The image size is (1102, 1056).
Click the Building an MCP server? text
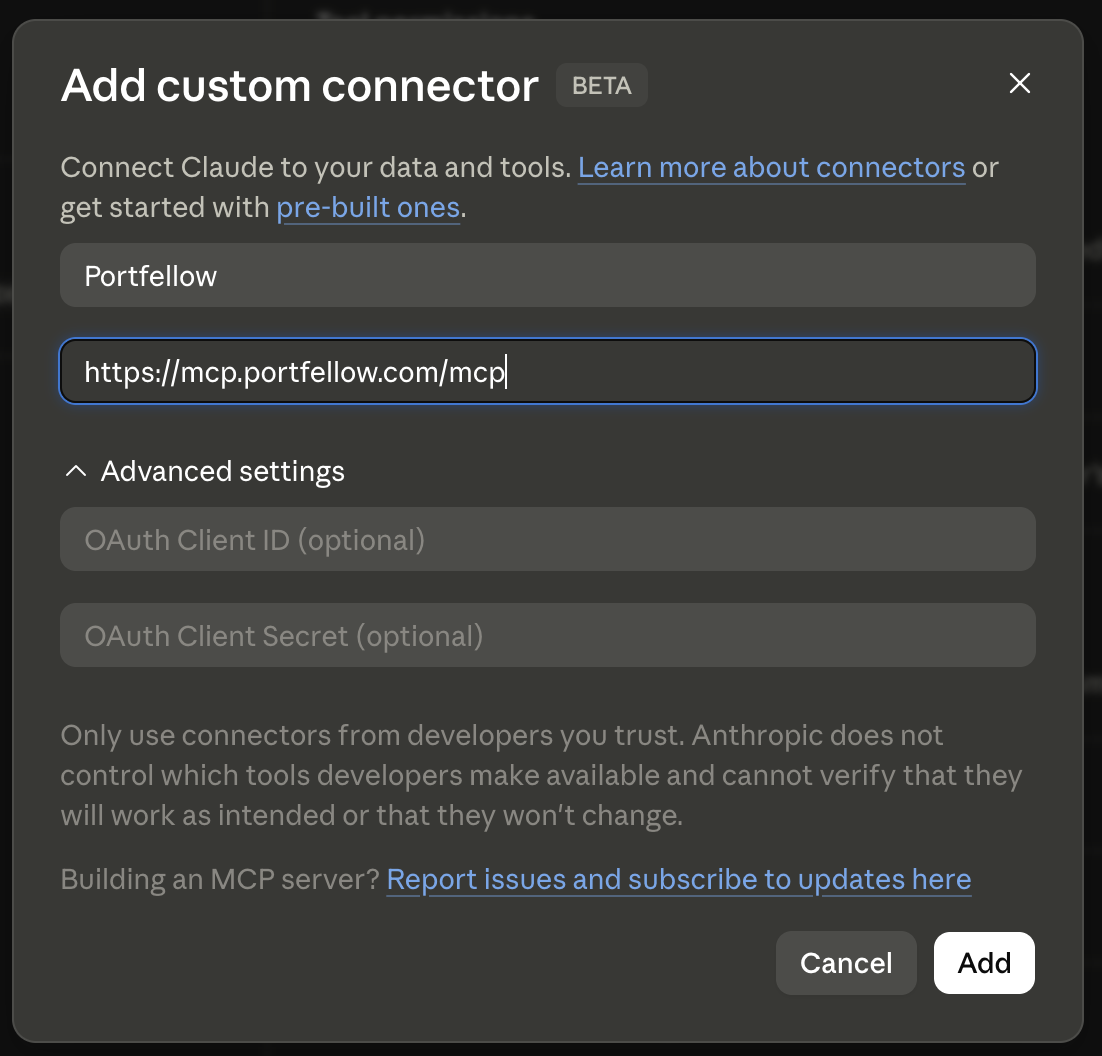(x=220, y=879)
